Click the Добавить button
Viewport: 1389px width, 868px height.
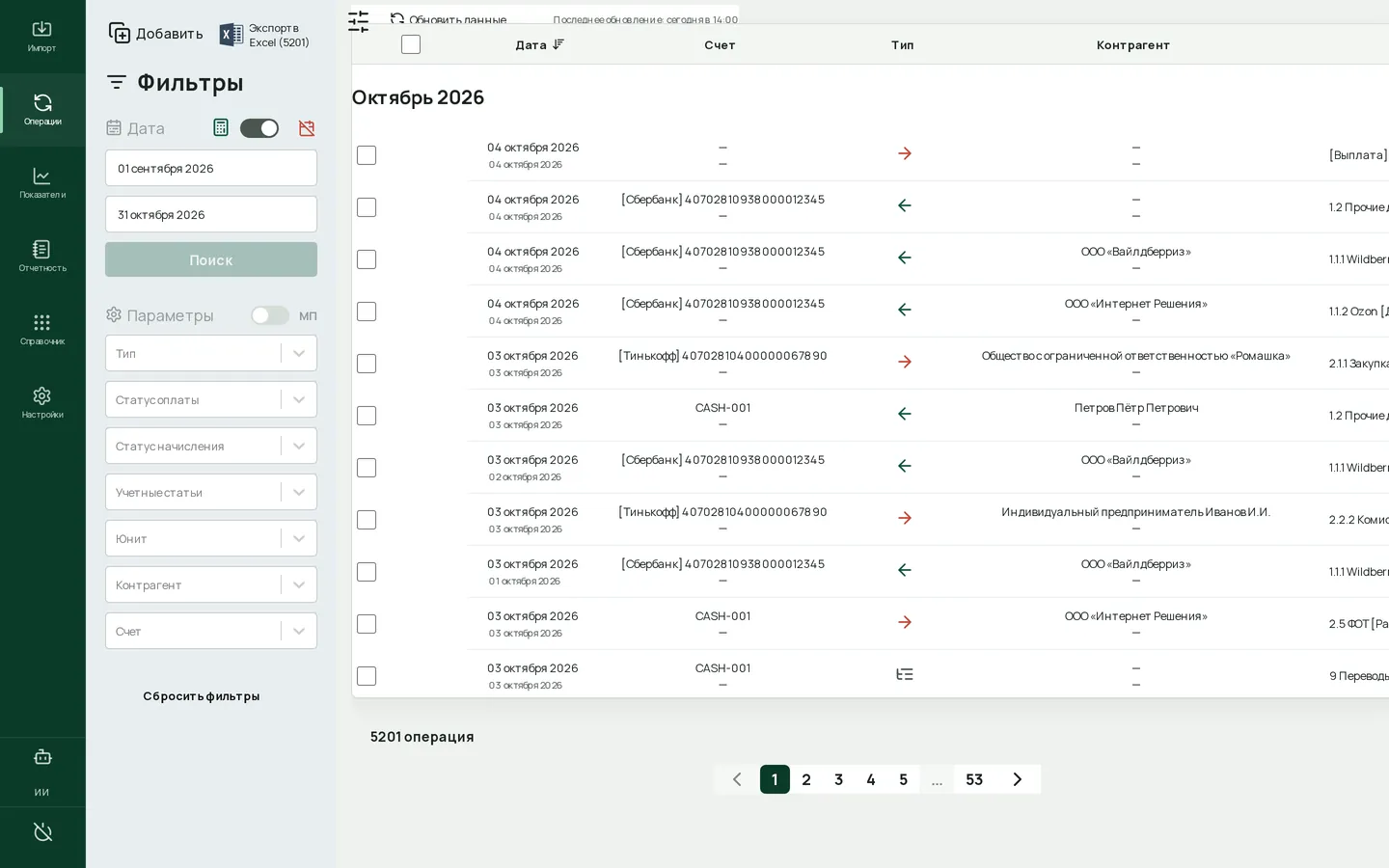click(156, 34)
